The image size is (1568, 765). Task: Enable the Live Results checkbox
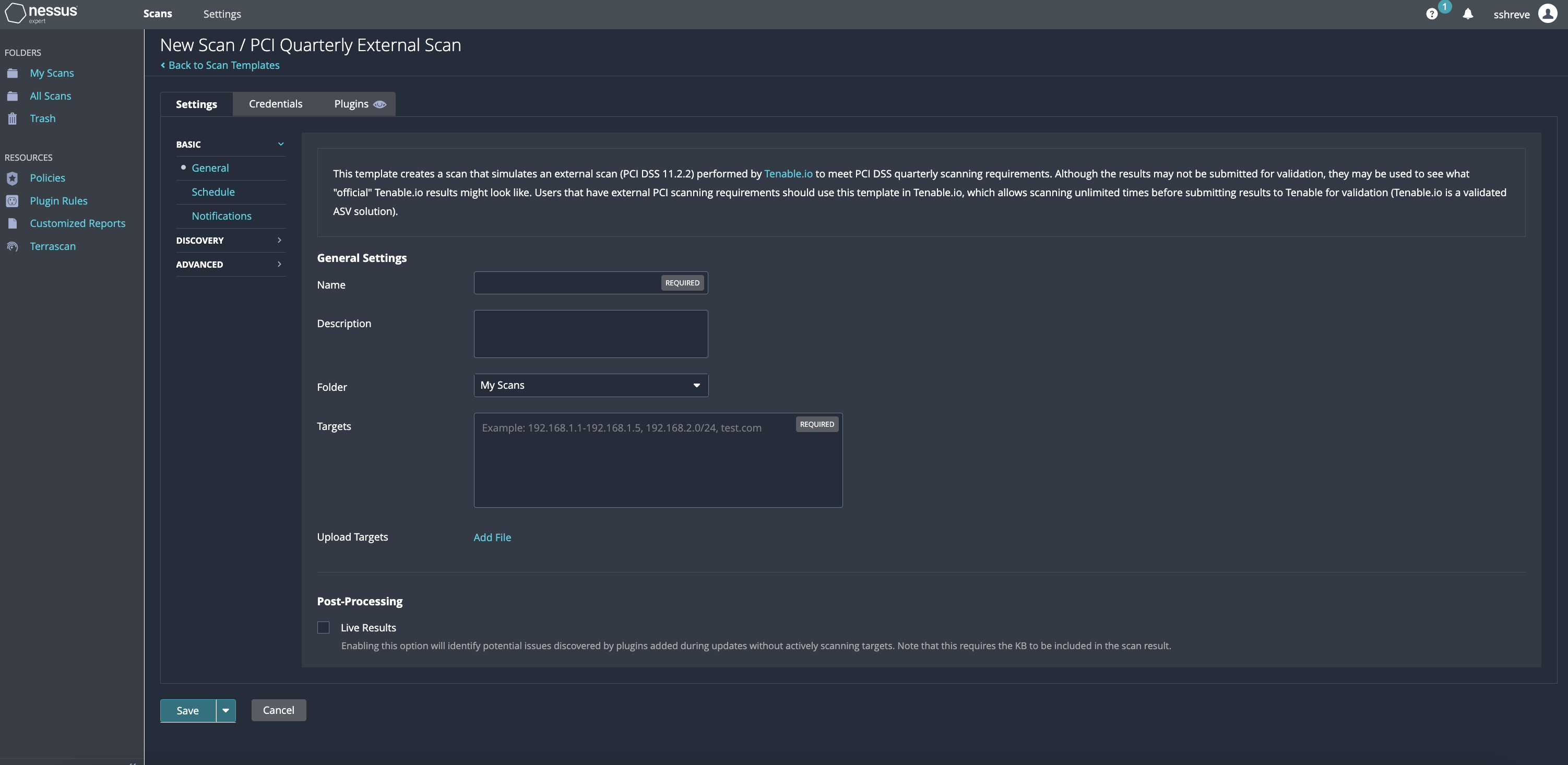(323, 627)
